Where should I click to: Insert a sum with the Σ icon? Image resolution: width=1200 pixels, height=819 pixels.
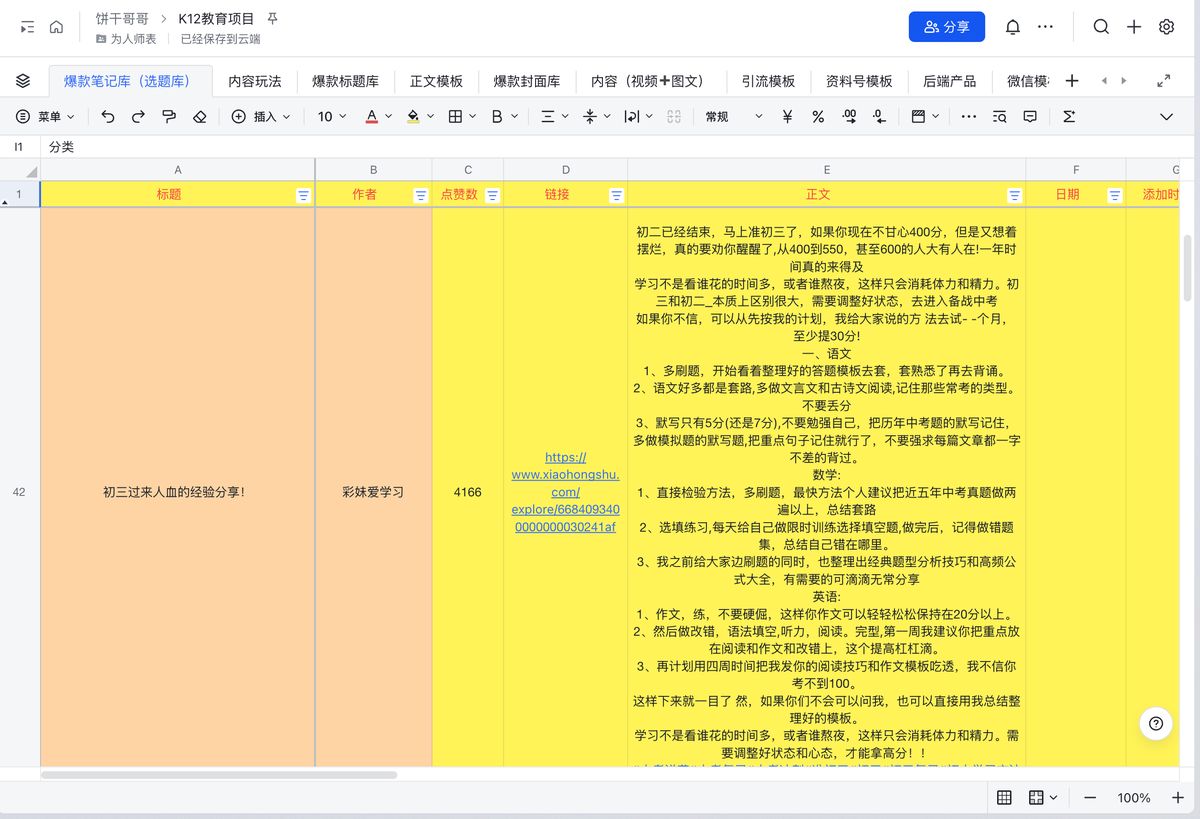(1069, 116)
